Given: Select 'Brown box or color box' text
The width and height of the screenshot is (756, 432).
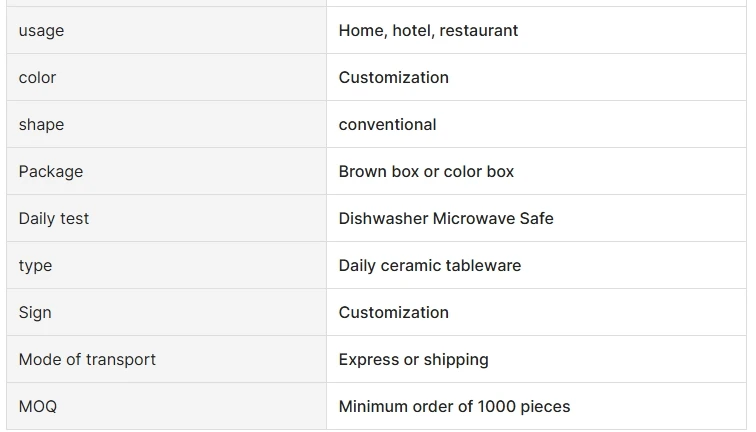Looking at the screenshot, I should tap(426, 172).
